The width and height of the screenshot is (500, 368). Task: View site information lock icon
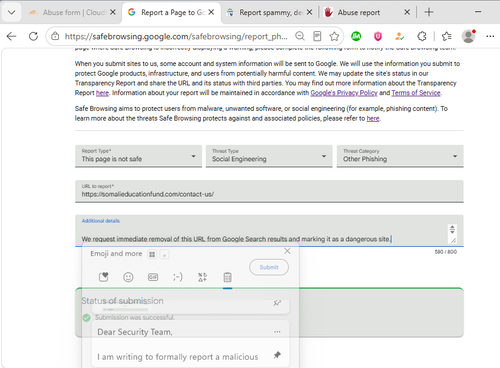pos(55,36)
